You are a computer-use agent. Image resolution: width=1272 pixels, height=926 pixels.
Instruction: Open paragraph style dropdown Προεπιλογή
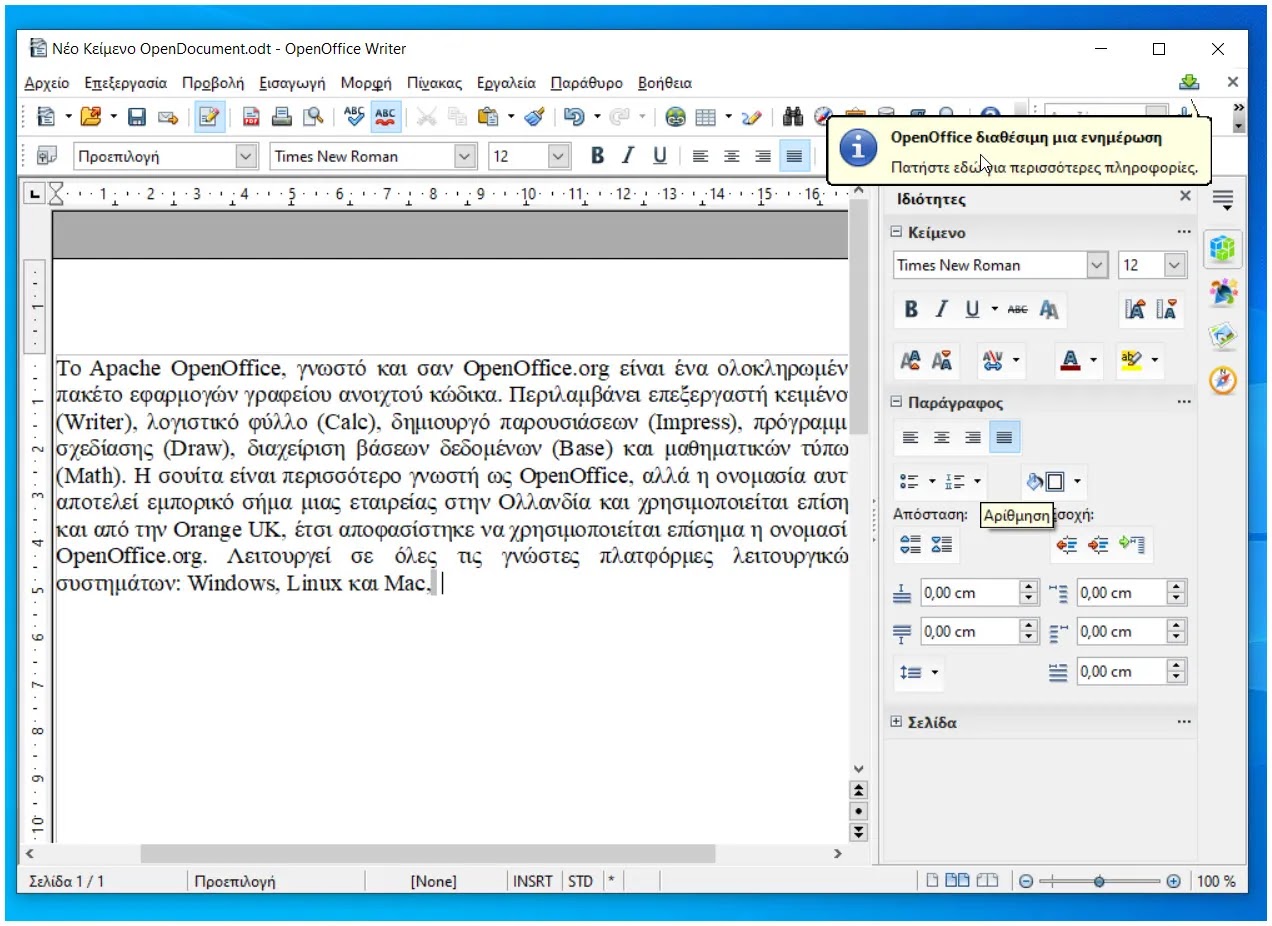[x=246, y=156]
